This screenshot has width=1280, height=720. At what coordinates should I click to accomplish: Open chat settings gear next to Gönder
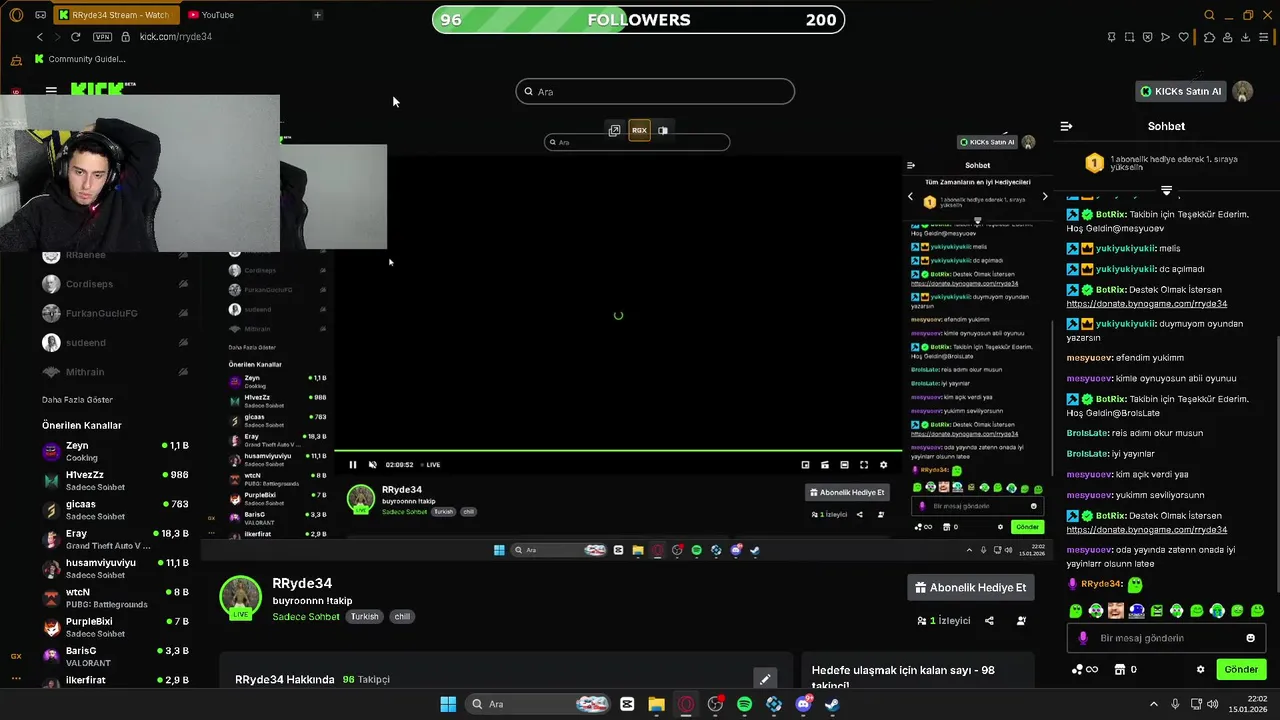tap(1200, 669)
